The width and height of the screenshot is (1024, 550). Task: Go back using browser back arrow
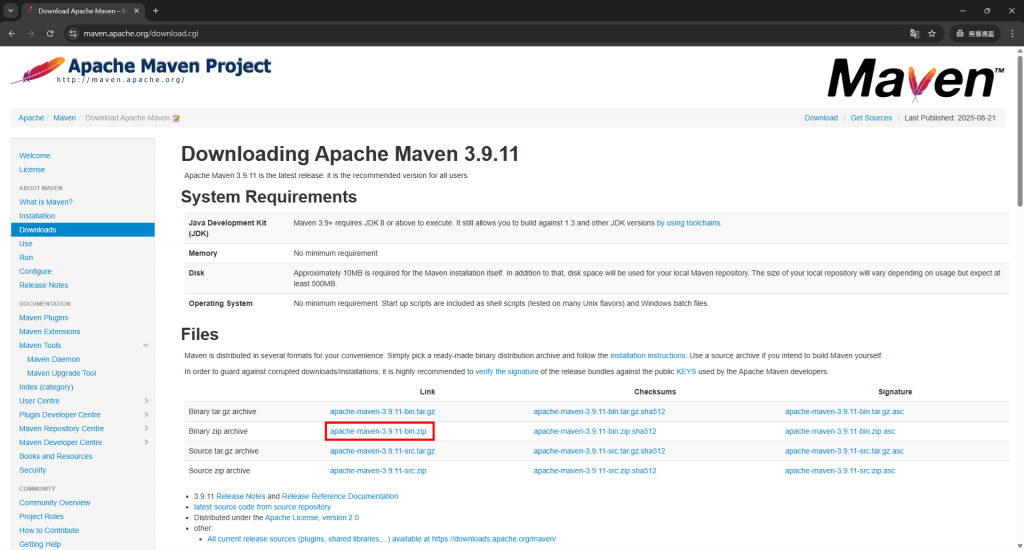point(12,33)
